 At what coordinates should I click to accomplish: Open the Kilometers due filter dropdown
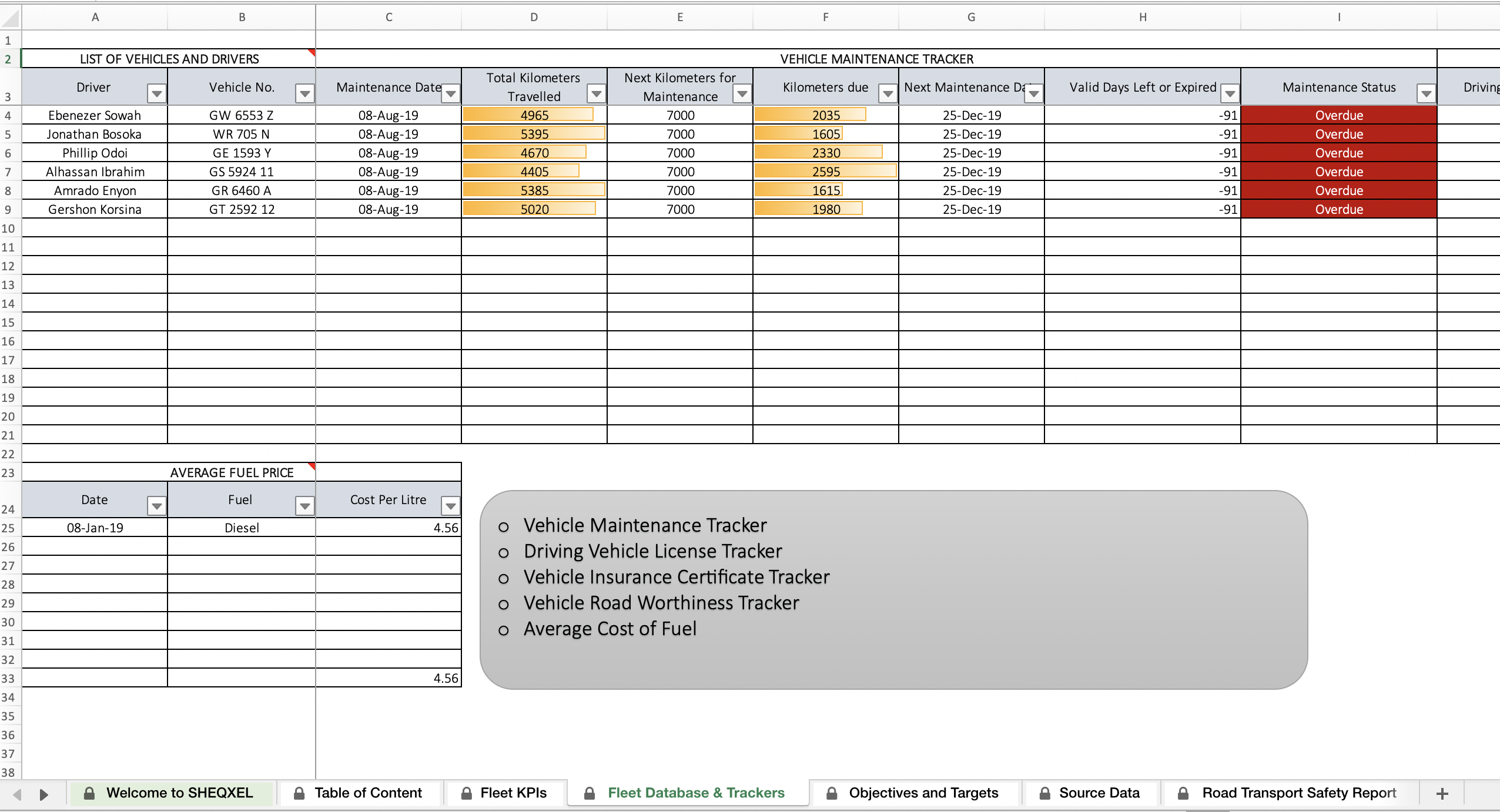click(x=888, y=93)
